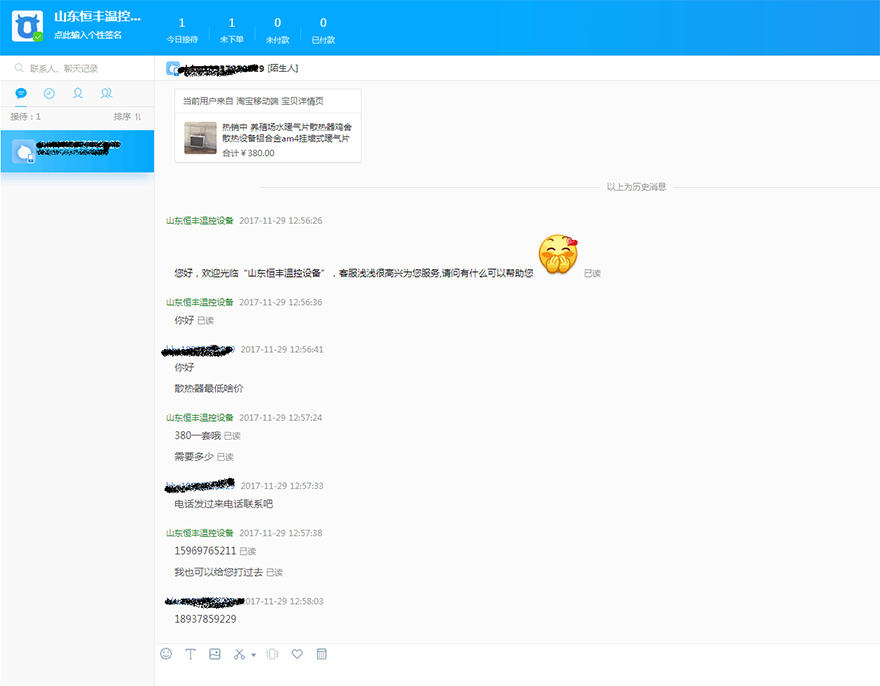The image size is (880, 686).
Task: Open the group contacts tab
Action: [106, 93]
